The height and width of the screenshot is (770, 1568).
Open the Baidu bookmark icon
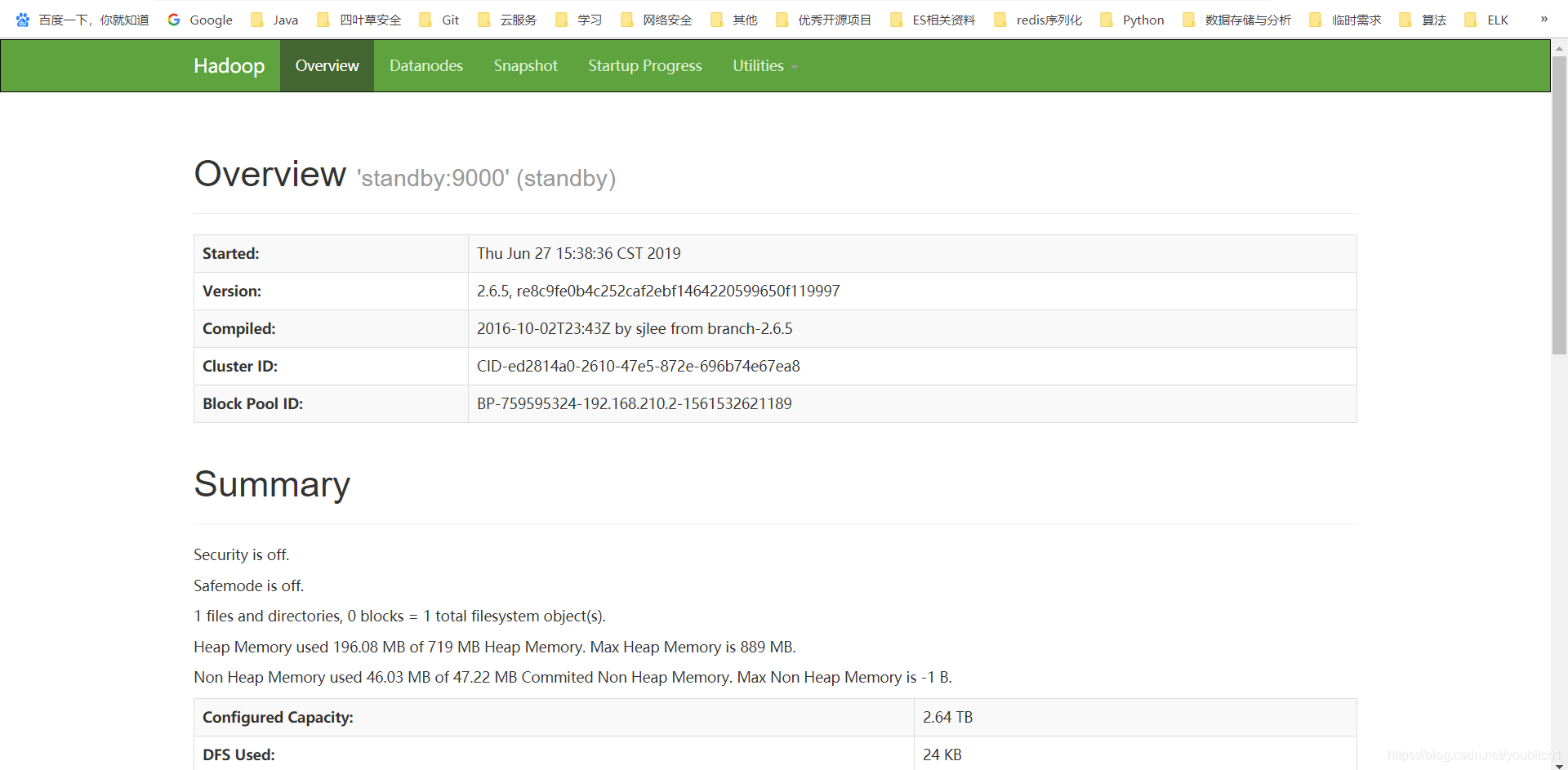pyautogui.click(x=23, y=20)
